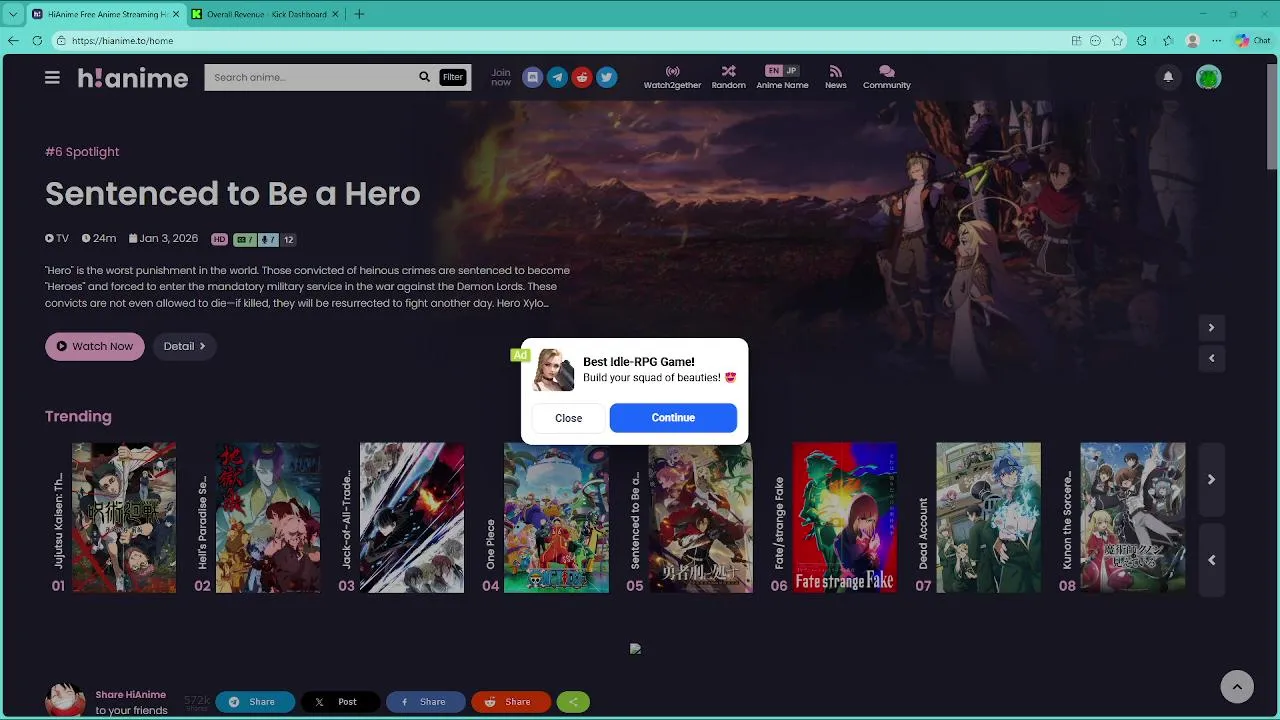Viewport: 1280px width, 720px height.
Task: Add page to favorites star
Action: coord(1117,41)
